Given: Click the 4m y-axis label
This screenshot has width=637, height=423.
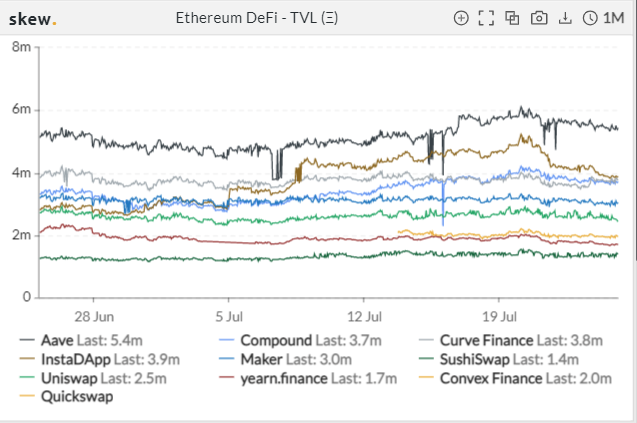Looking at the screenshot, I should click(21, 173).
